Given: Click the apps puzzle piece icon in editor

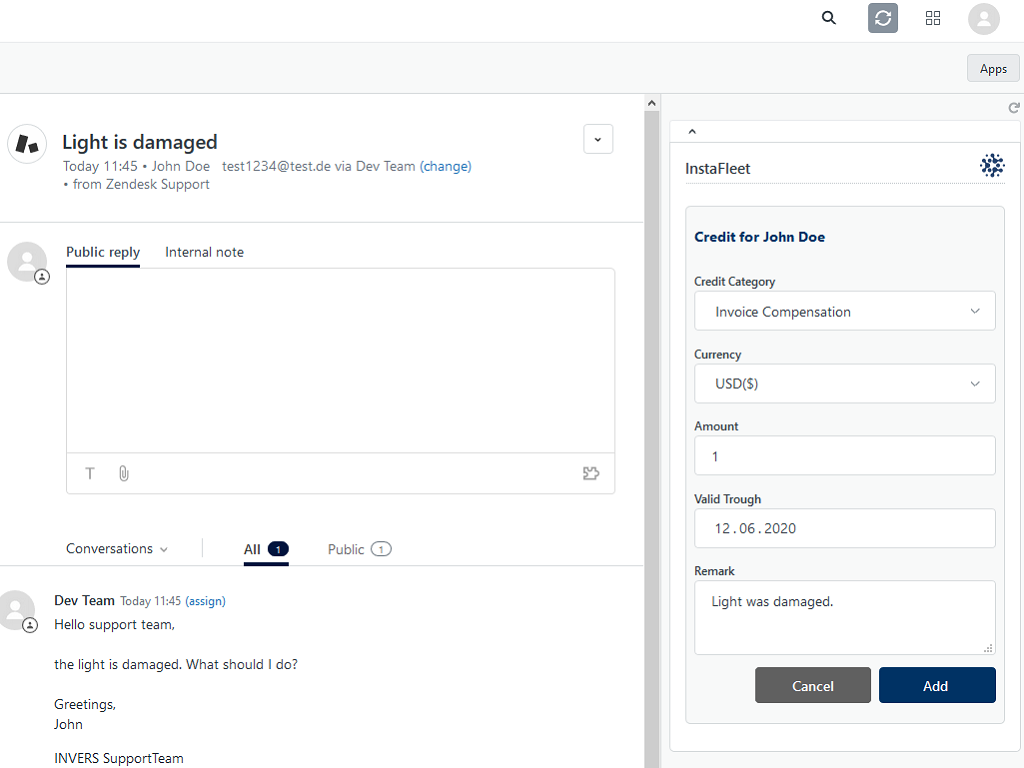Looking at the screenshot, I should point(591,473).
